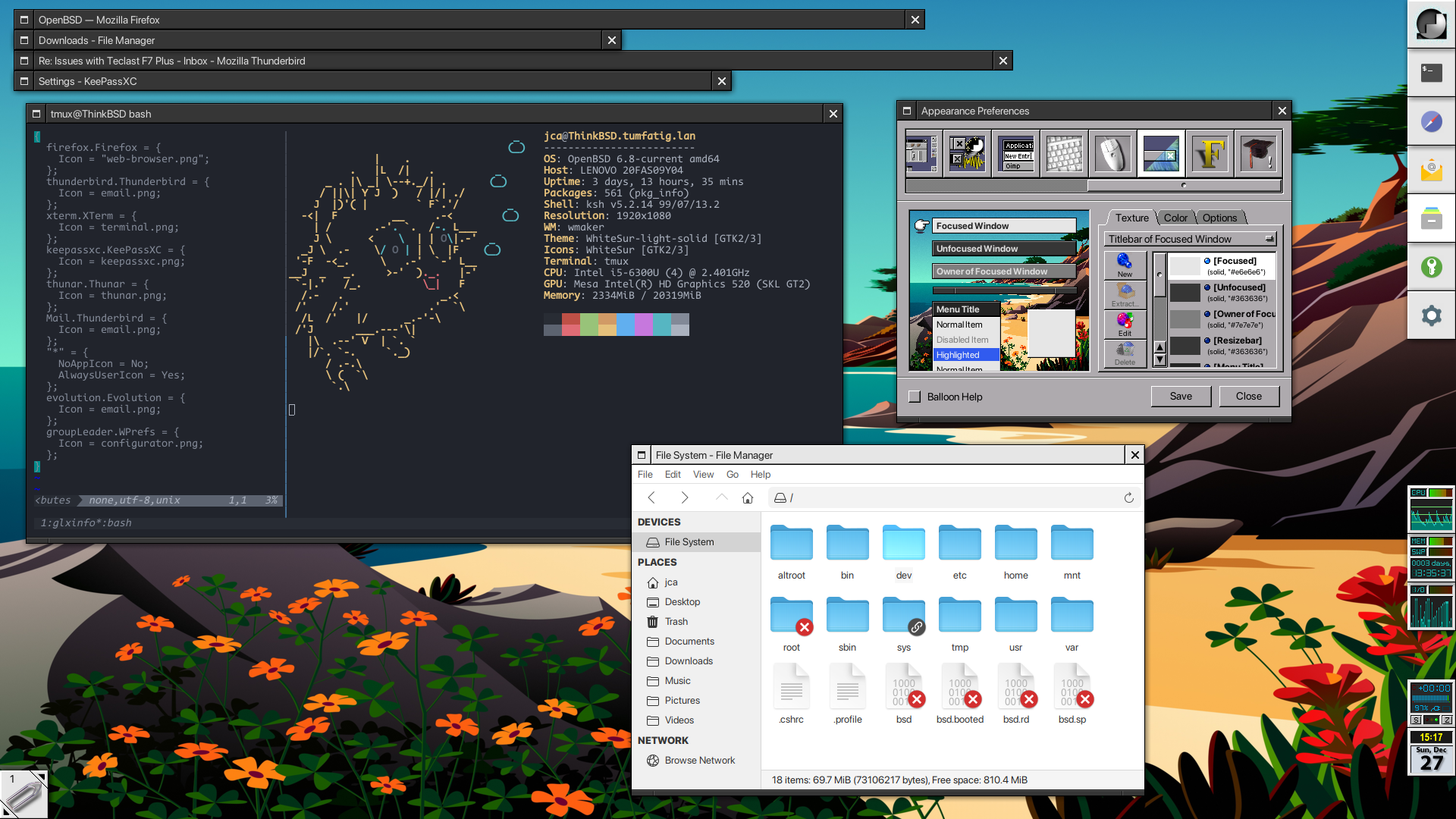
Task: Switch to the Color tab
Action: click(1175, 218)
